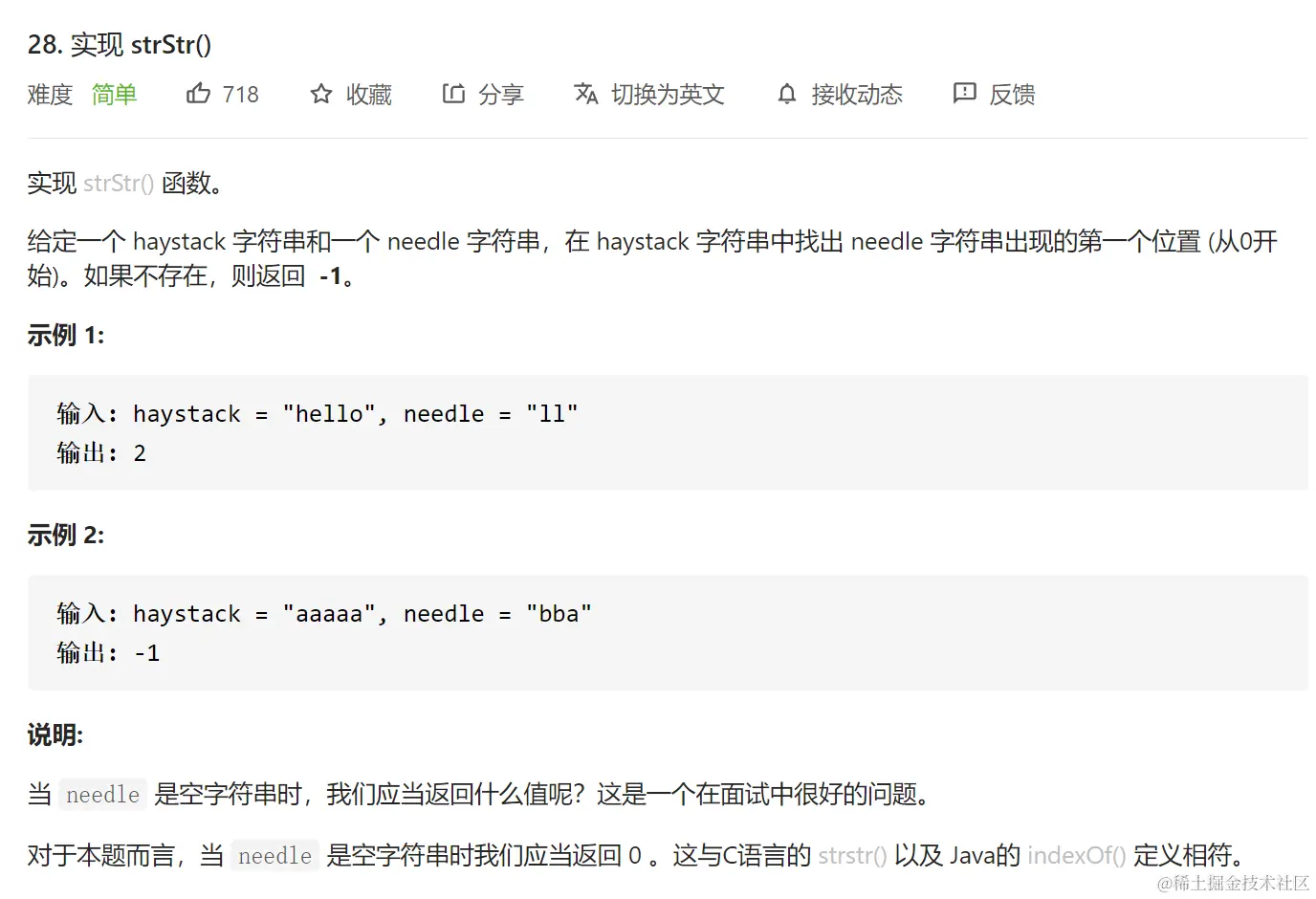Open the 反馈 feedback option
1316x899 pixels.
pos(1012,95)
